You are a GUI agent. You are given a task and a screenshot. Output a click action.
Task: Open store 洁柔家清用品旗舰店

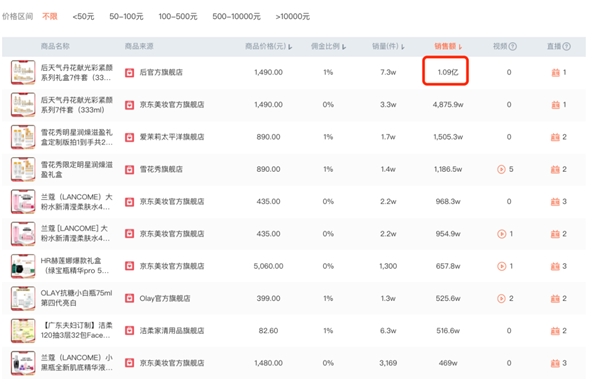(172, 331)
